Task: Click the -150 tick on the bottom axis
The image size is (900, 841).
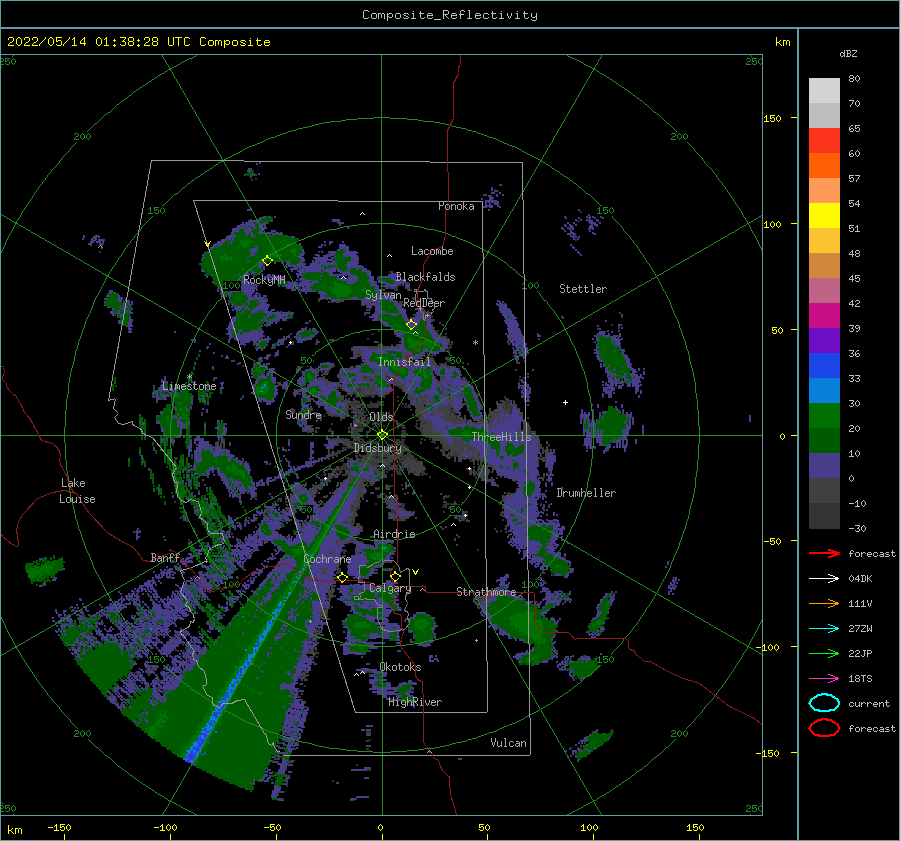Action: (x=59, y=827)
